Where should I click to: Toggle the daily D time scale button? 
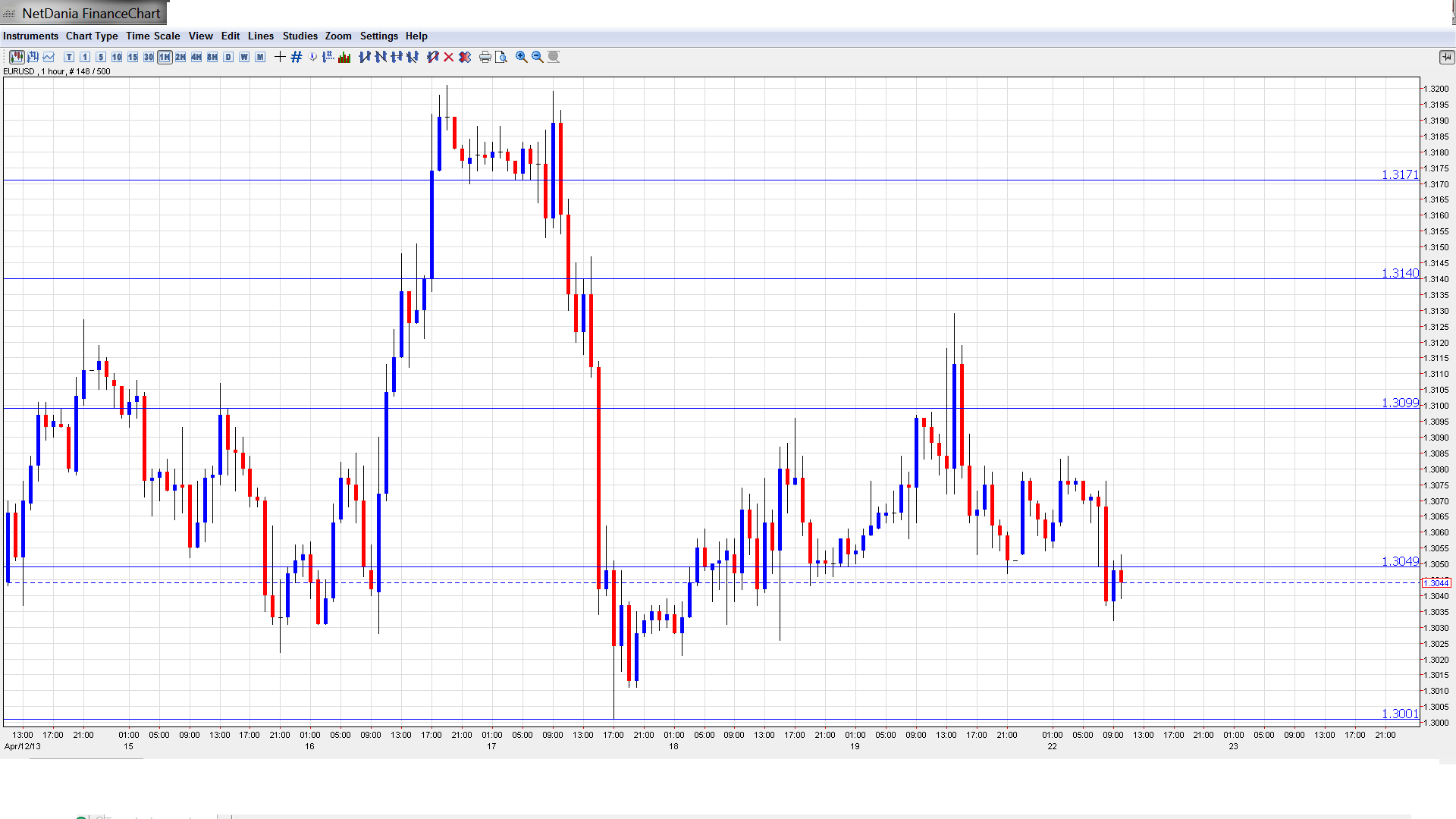pyautogui.click(x=228, y=57)
